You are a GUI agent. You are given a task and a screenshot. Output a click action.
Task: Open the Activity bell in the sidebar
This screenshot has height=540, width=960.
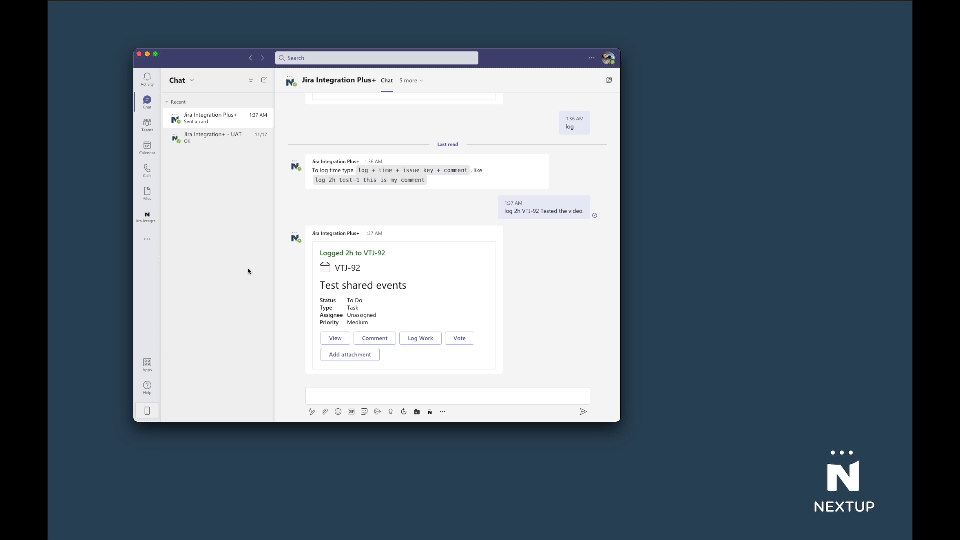147,79
